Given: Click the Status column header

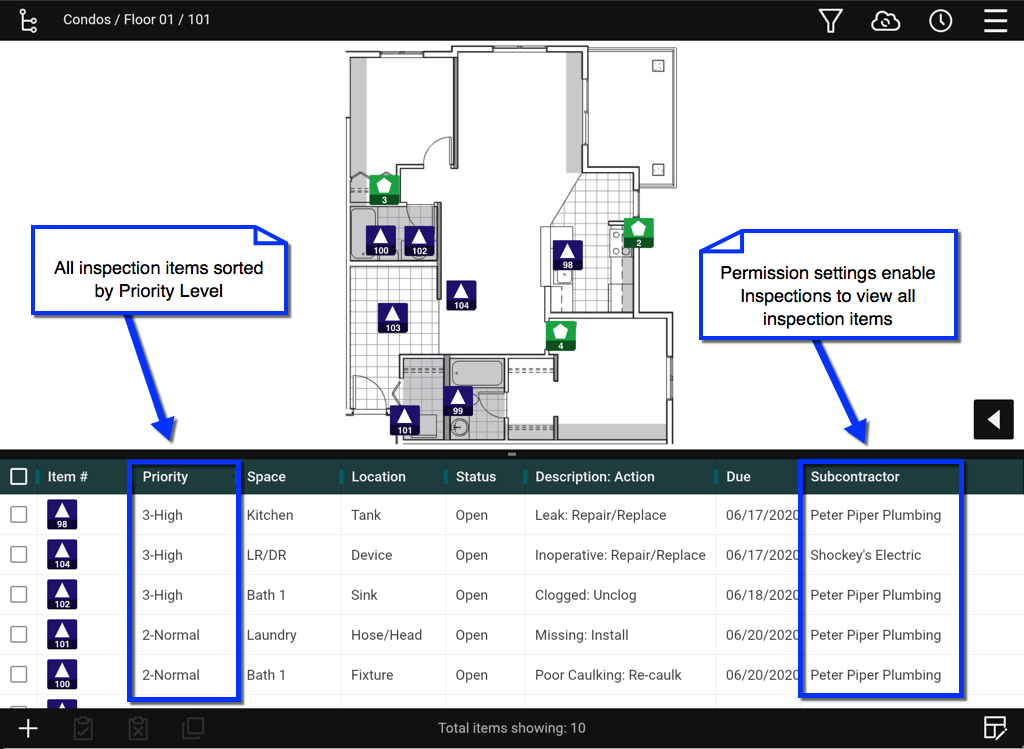Looking at the screenshot, I should [x=476, y=477].
